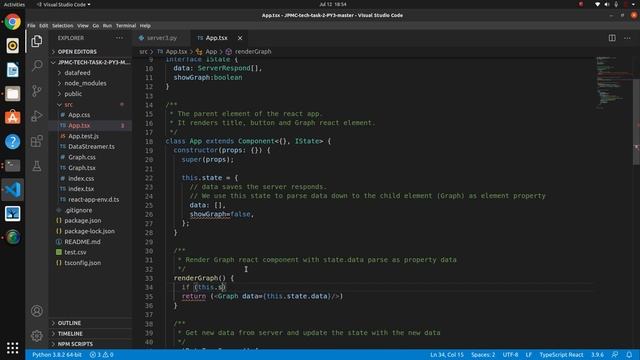640x360 pixels.
Task: Open the Manage gear icon
Action: click(x=37, y=336)
